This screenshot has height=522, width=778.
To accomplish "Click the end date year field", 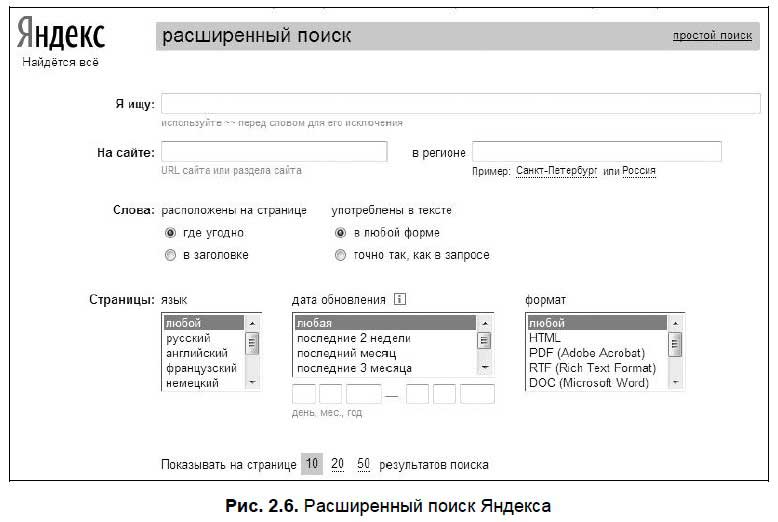I will [x=477, y=394].
